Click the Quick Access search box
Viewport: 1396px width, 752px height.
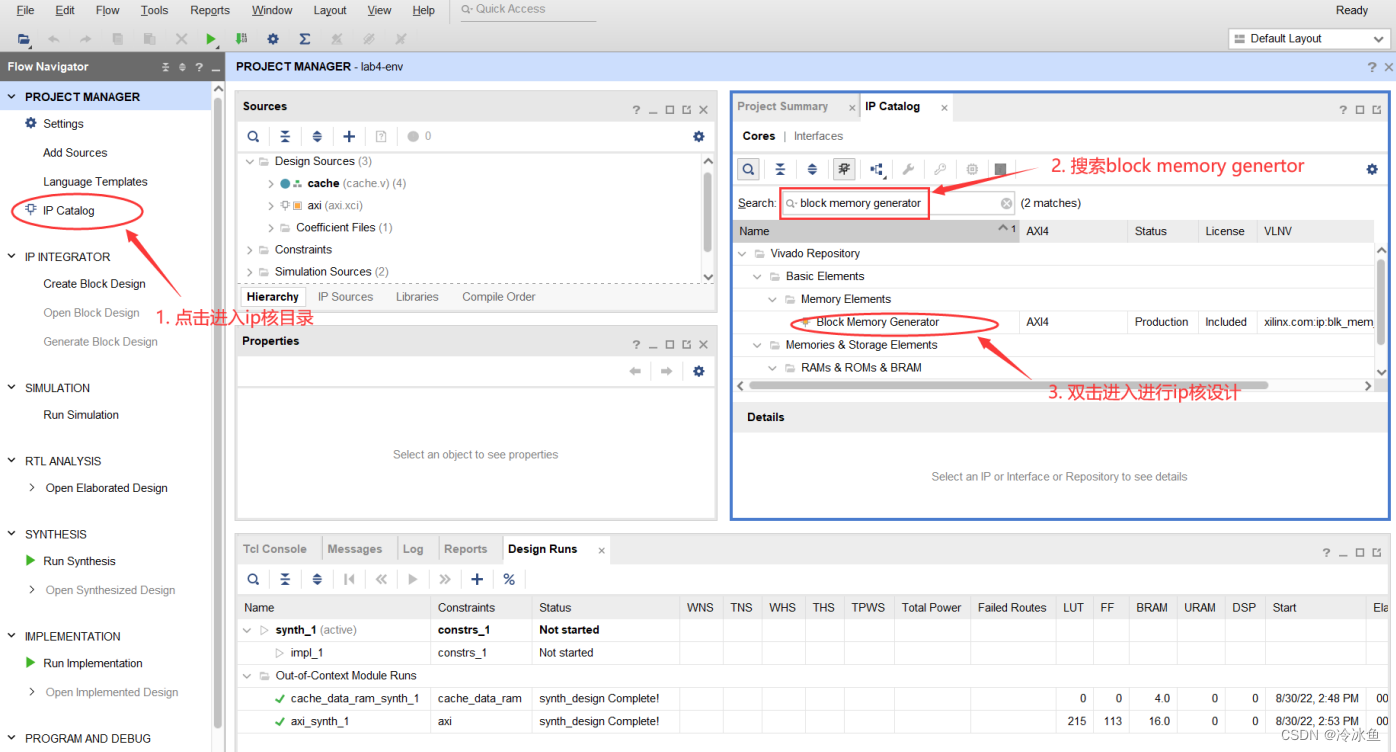pos(526,10)
